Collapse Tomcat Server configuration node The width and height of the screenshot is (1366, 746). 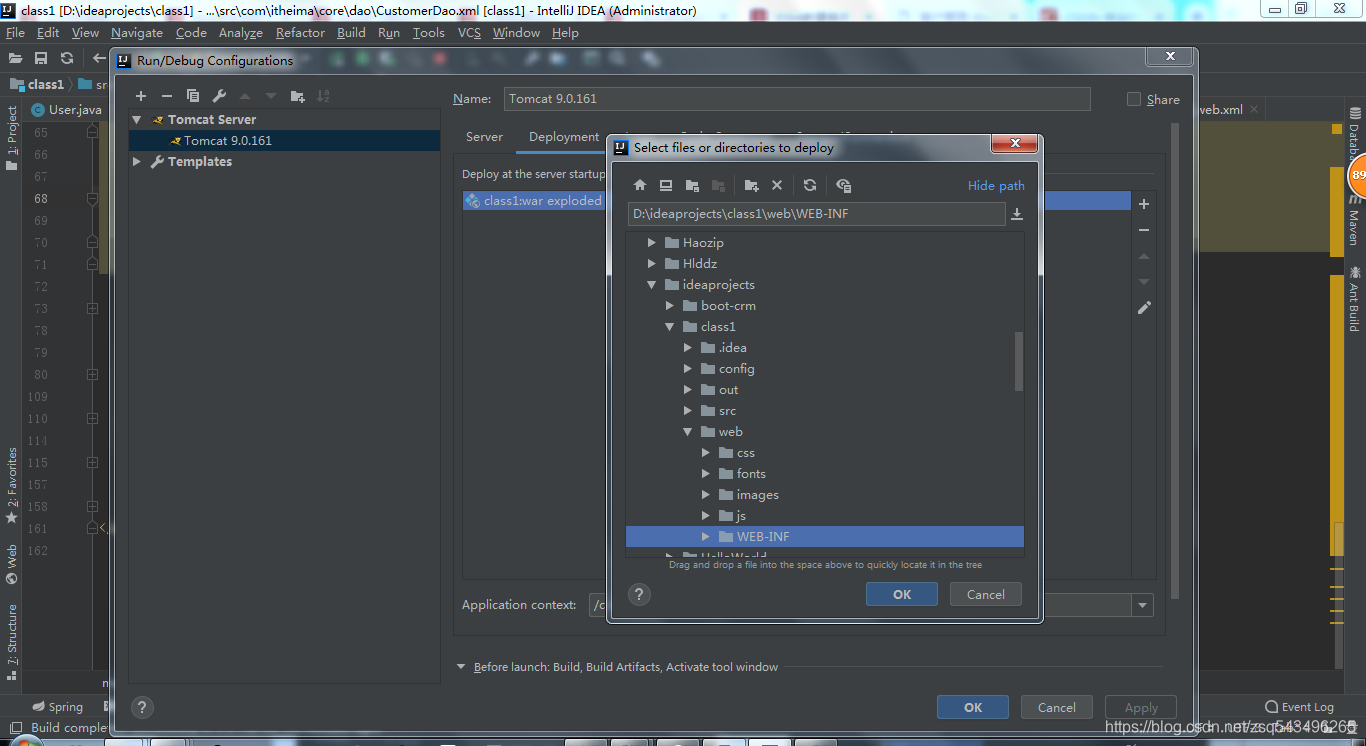[x=137, y=119]
